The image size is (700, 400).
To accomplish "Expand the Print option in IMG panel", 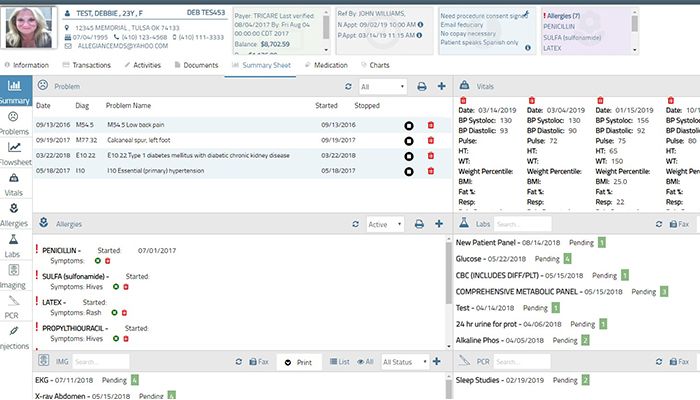I will pyautogui.click(x=299, y=362).
